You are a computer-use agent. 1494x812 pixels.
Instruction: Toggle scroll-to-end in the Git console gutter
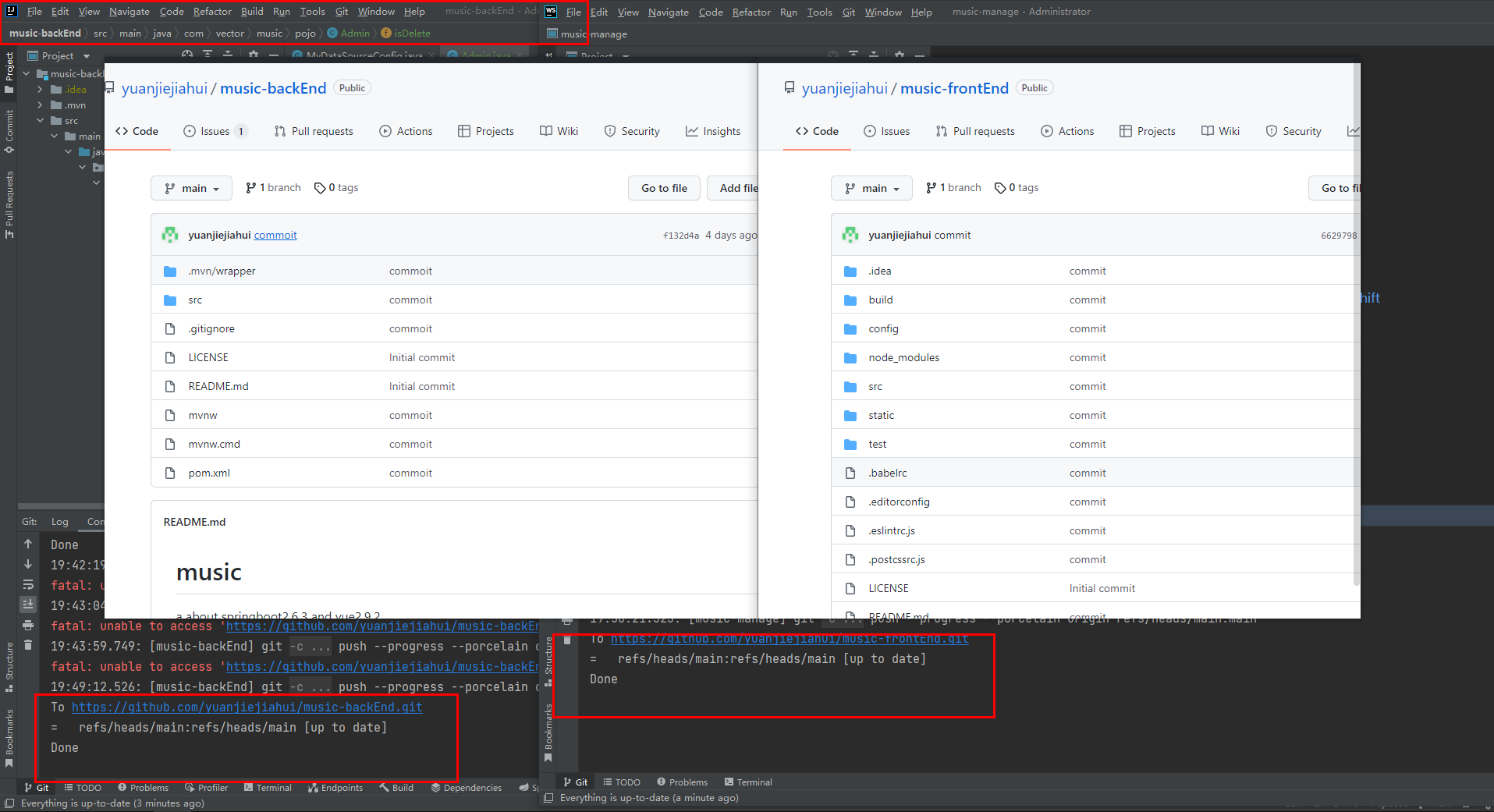[x=28, y=605]
